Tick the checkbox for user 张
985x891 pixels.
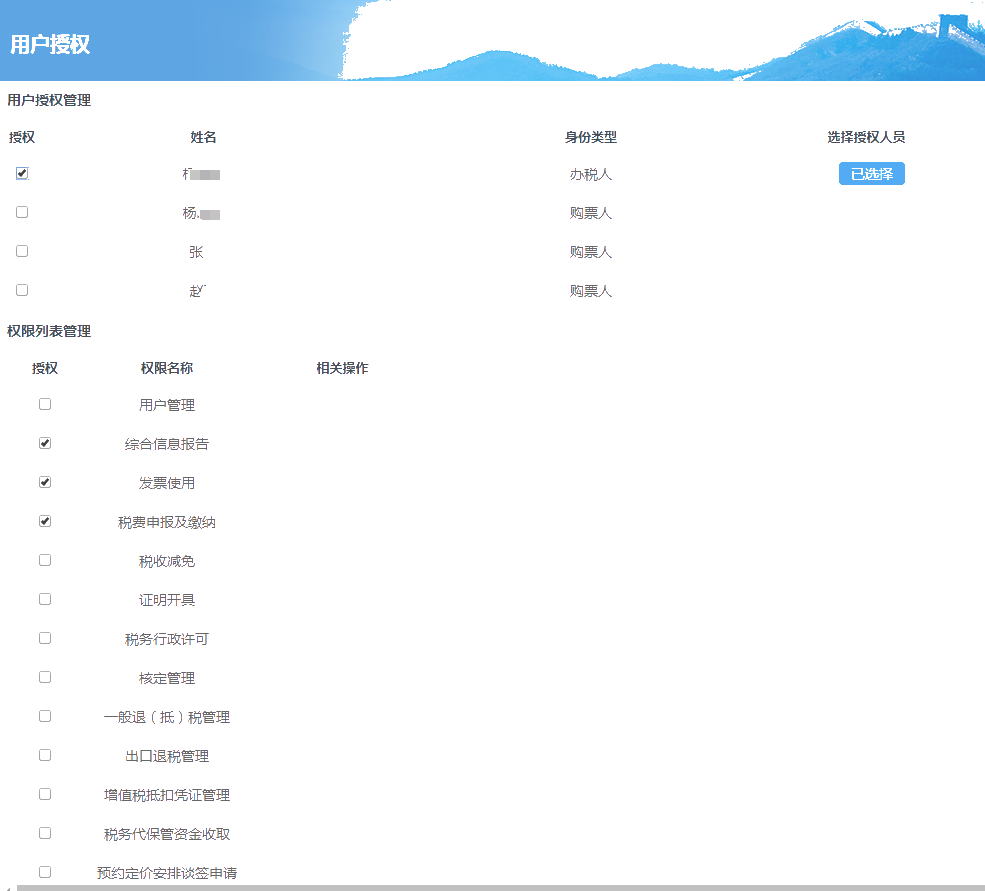22,251
